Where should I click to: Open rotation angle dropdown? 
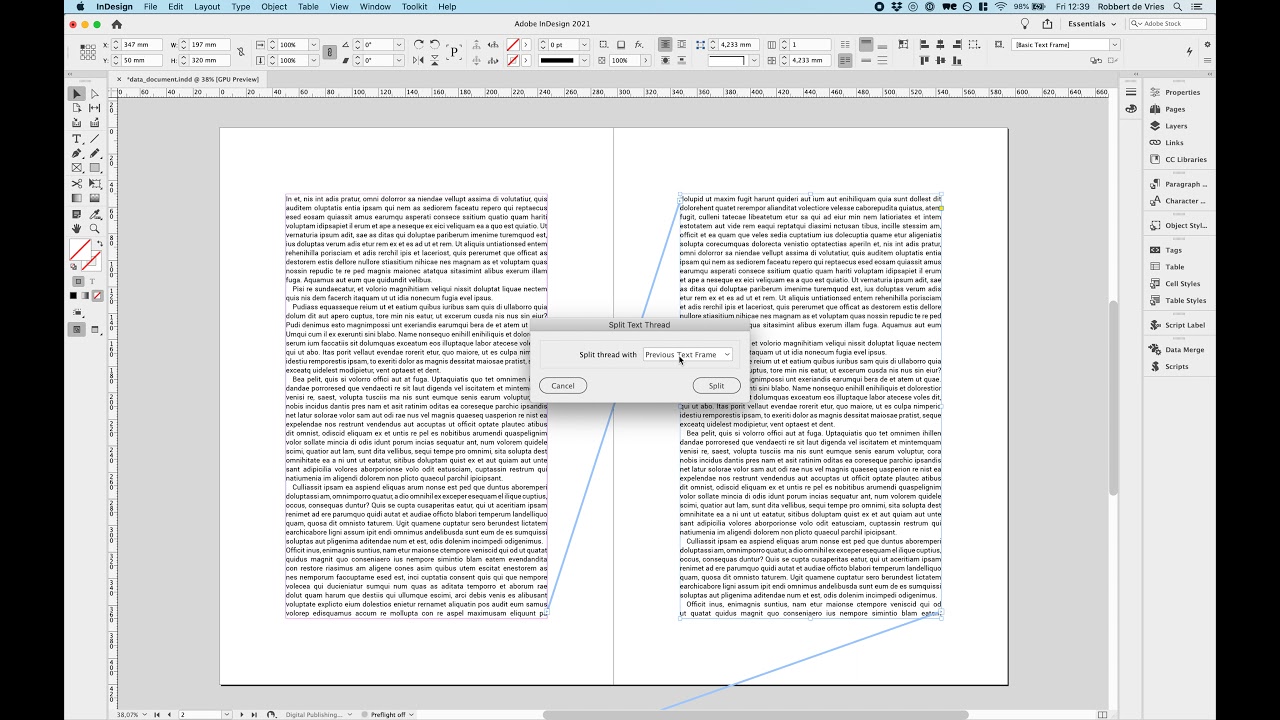(x=398, y=45)
